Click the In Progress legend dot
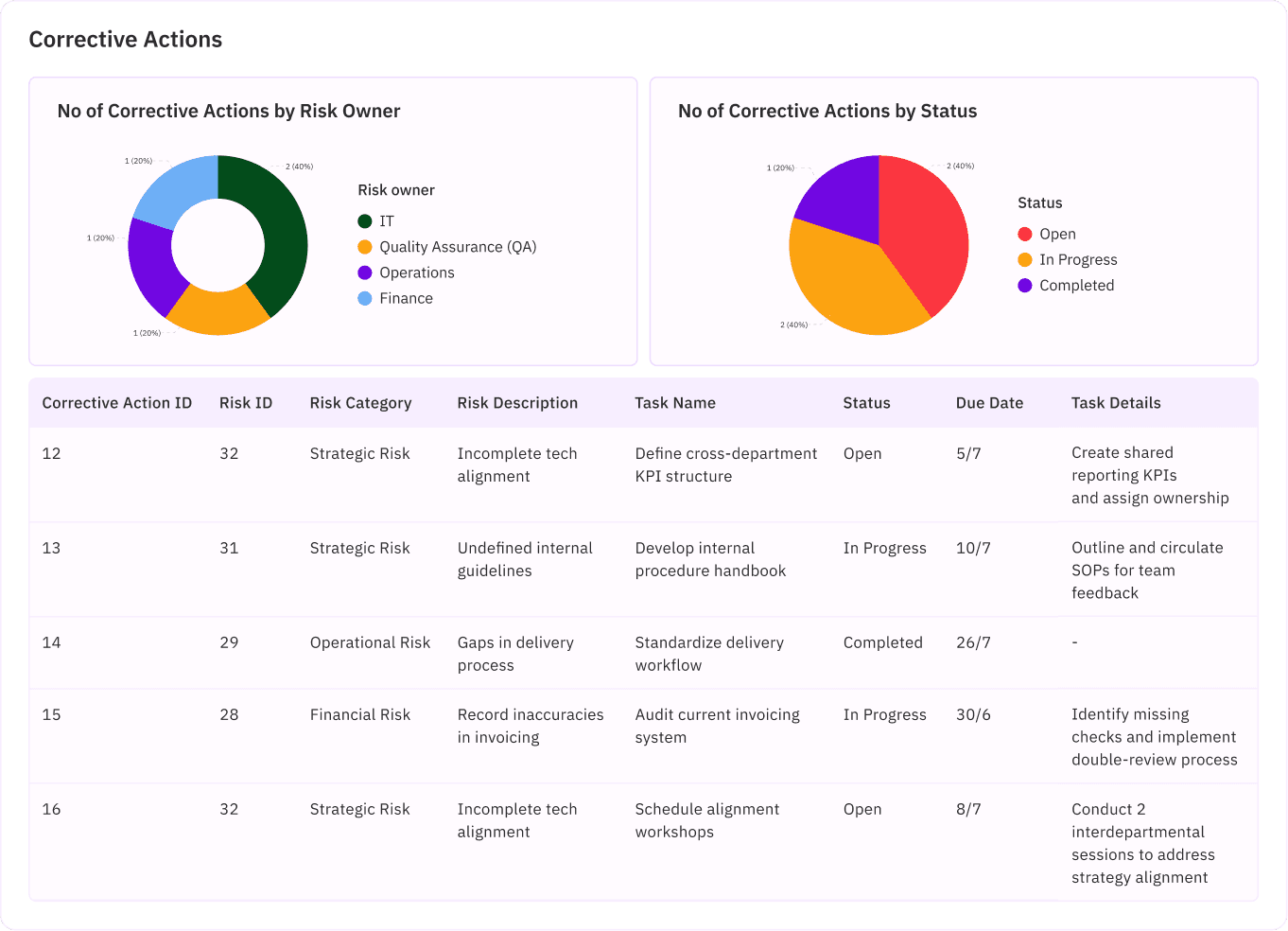This screenshot has height=931, width=1288. (1025, 259)
